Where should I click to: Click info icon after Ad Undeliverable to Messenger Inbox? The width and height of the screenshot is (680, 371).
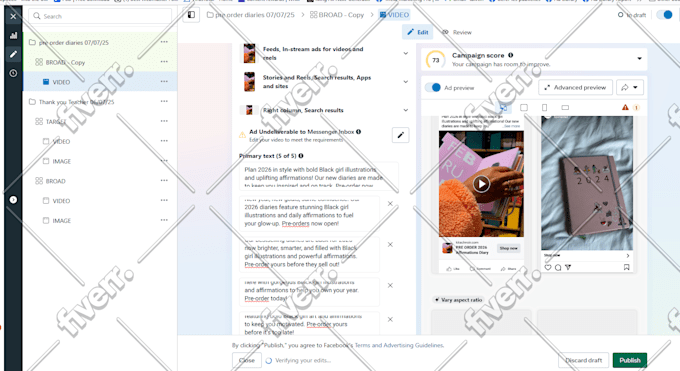pos(359,131)
